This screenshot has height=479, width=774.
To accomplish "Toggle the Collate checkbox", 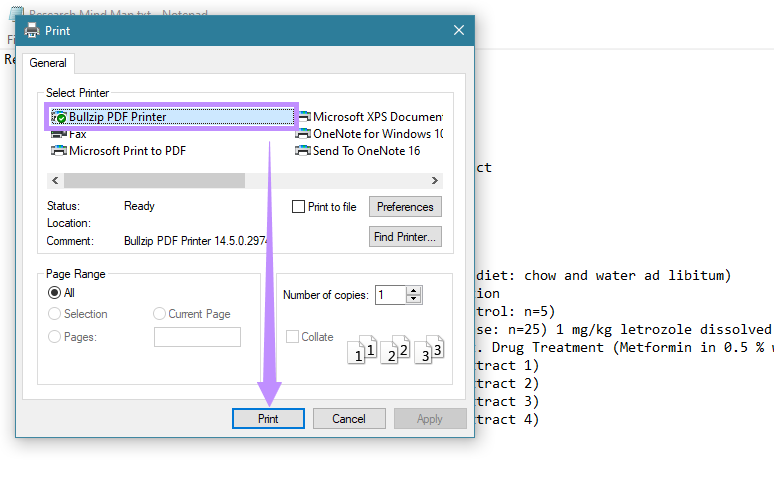I will [x=292, y=337].
